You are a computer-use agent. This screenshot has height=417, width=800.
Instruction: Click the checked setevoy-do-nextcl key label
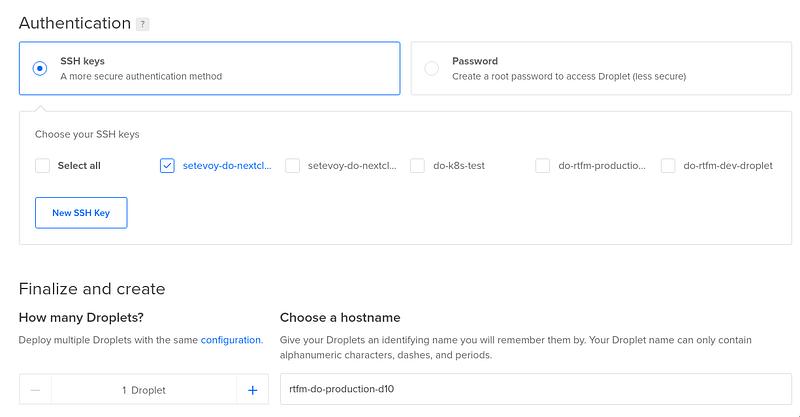click(x=227, y=166)
